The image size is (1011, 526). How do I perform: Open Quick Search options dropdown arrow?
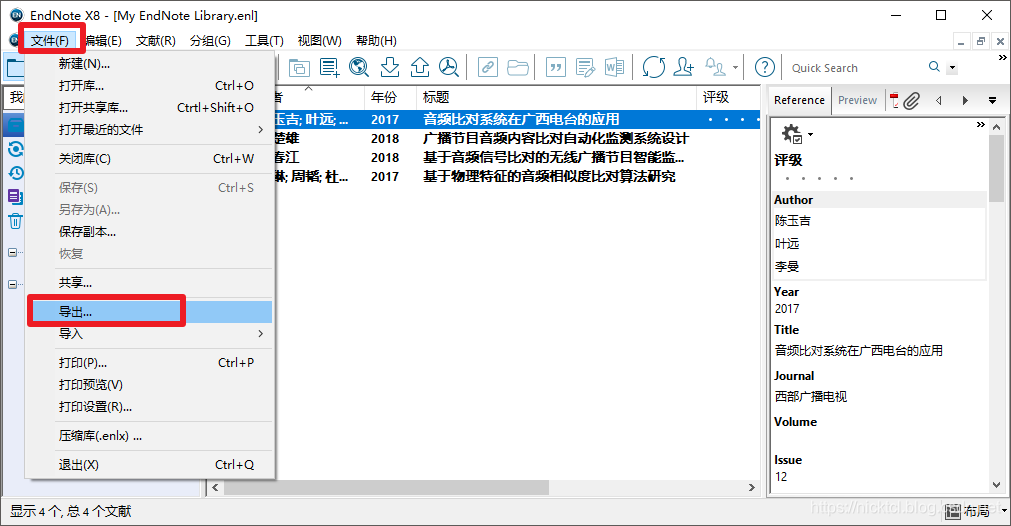pos(952,68)
